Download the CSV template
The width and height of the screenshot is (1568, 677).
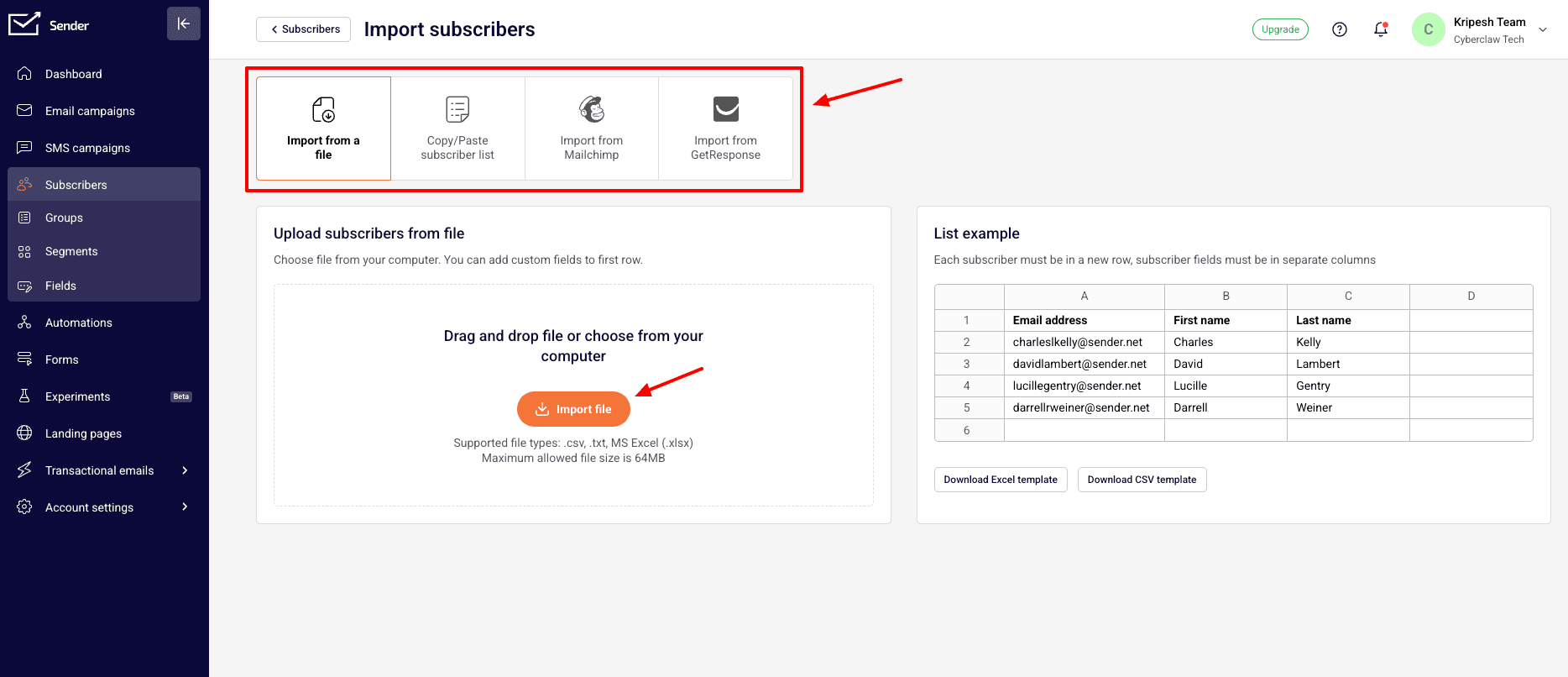1142,480
